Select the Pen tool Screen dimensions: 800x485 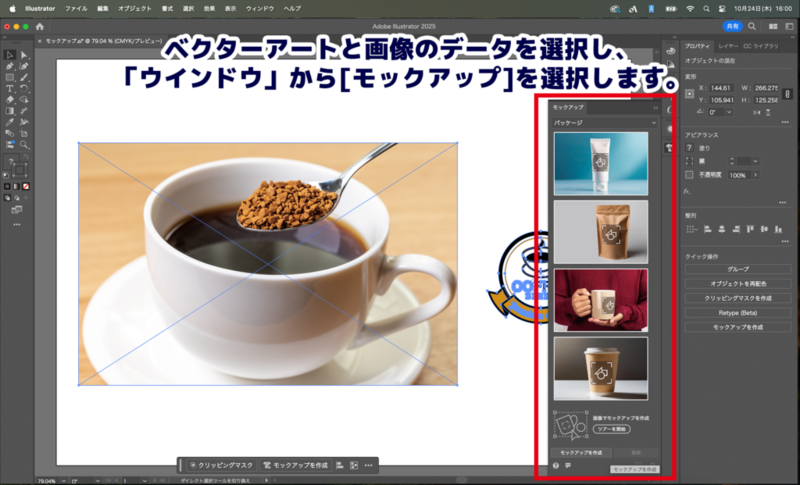coord(9,66)
